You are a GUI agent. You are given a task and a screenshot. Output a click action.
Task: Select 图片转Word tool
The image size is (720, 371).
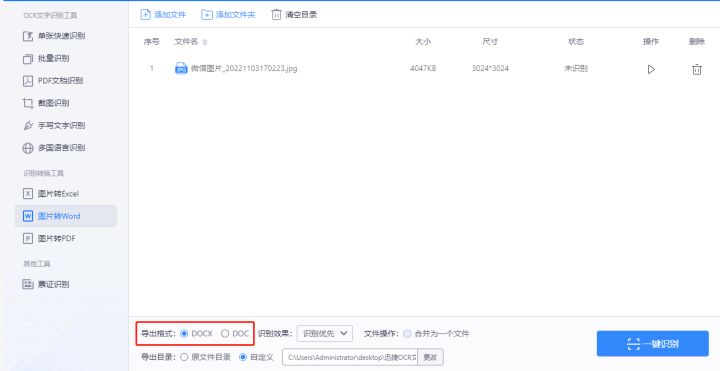pos(65,216)
